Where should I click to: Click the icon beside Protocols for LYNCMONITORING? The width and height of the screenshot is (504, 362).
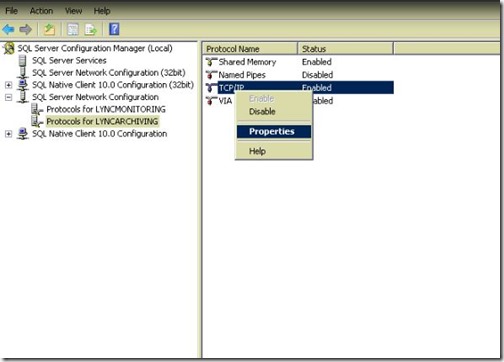pyautogui.click(x=37, y=109)
